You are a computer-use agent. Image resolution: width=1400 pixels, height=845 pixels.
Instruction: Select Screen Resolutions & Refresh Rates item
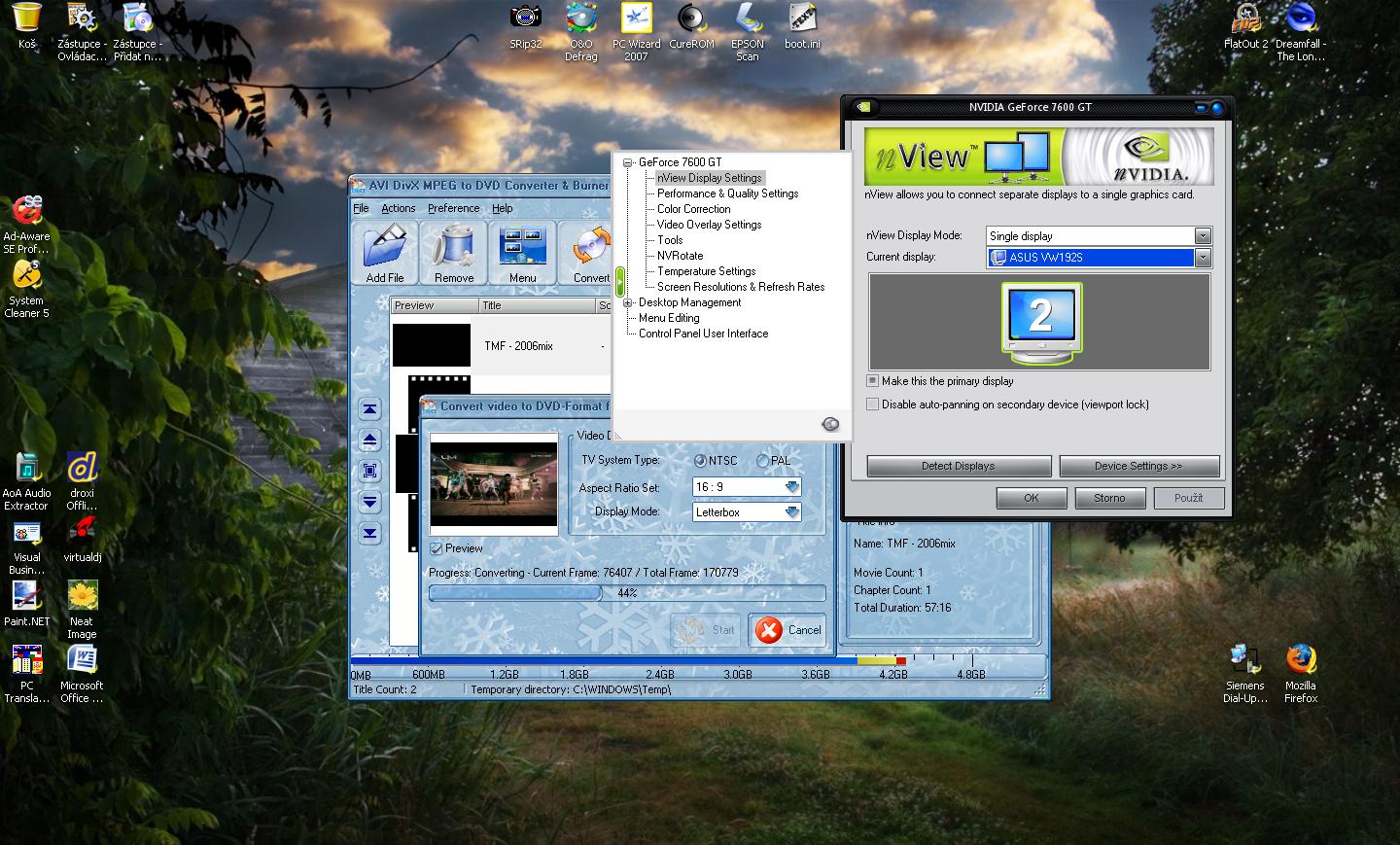coord(741,287)
